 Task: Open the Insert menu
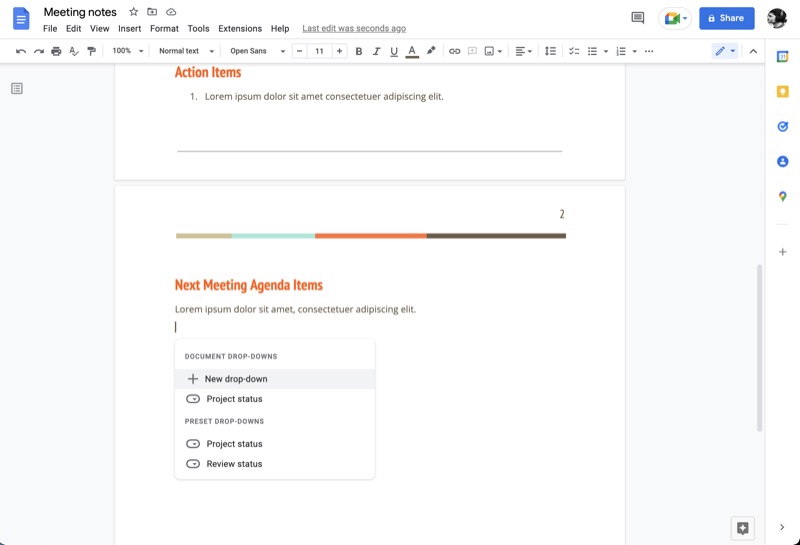point(130,29)
